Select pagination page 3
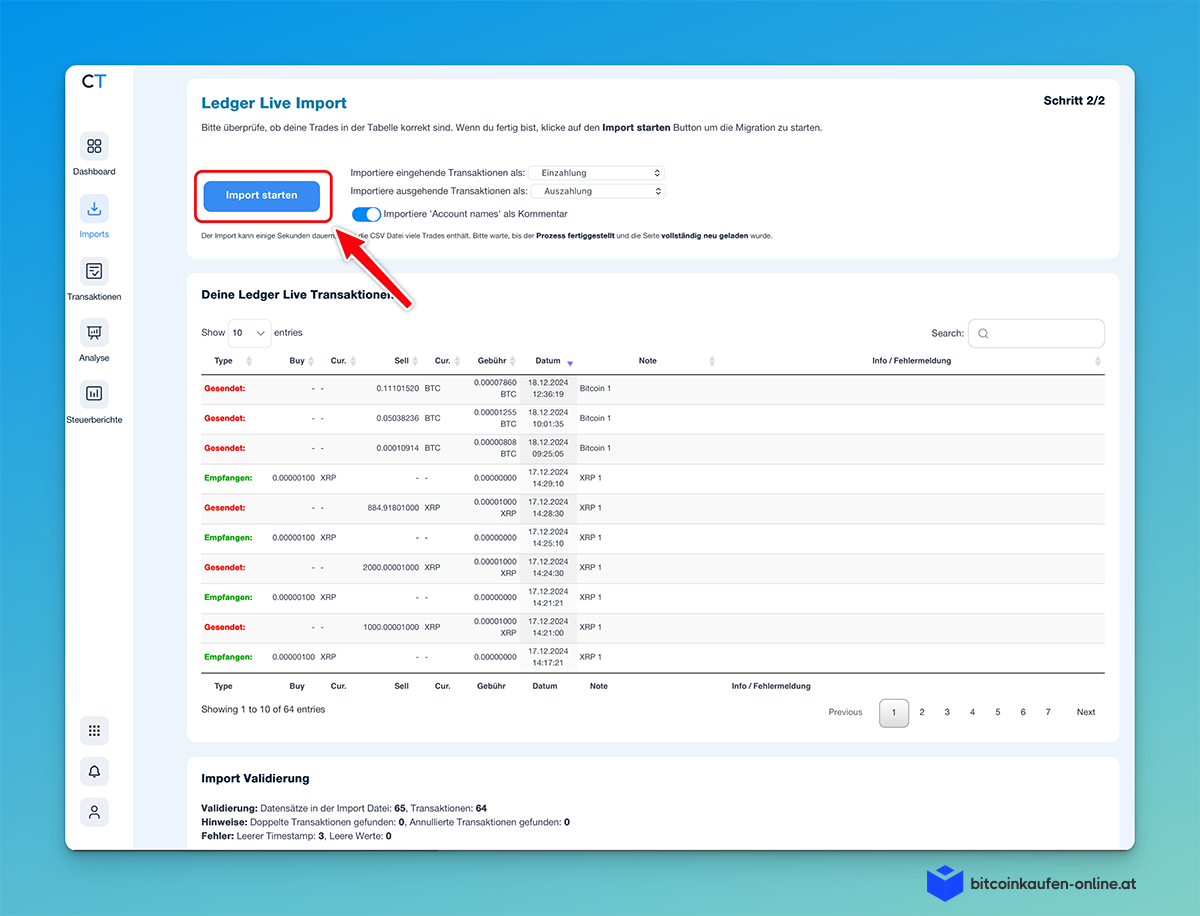 coord(947,712)
